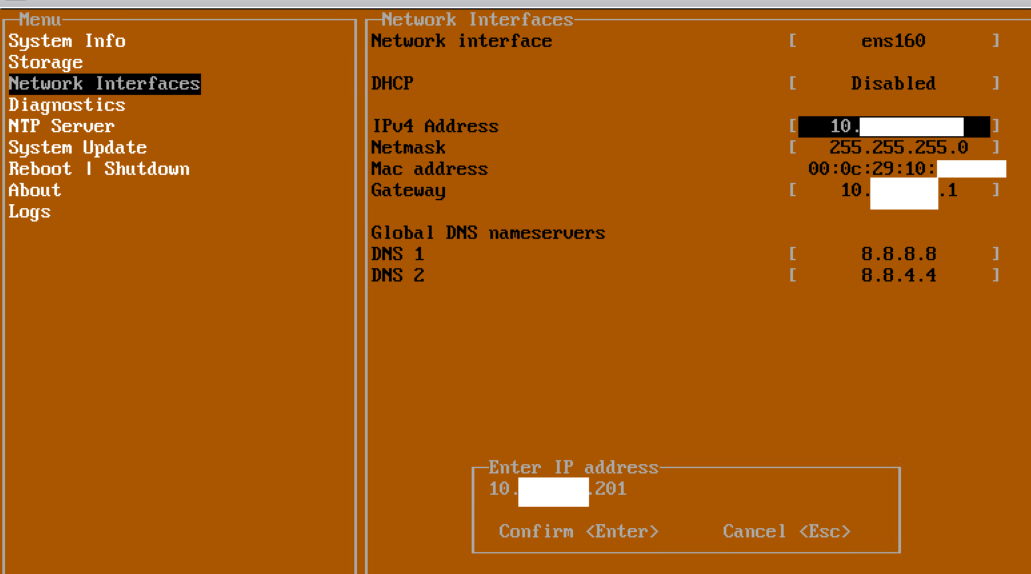
Task: Click Cancel <Esc> in the dialog
Action: click(786, 531)
